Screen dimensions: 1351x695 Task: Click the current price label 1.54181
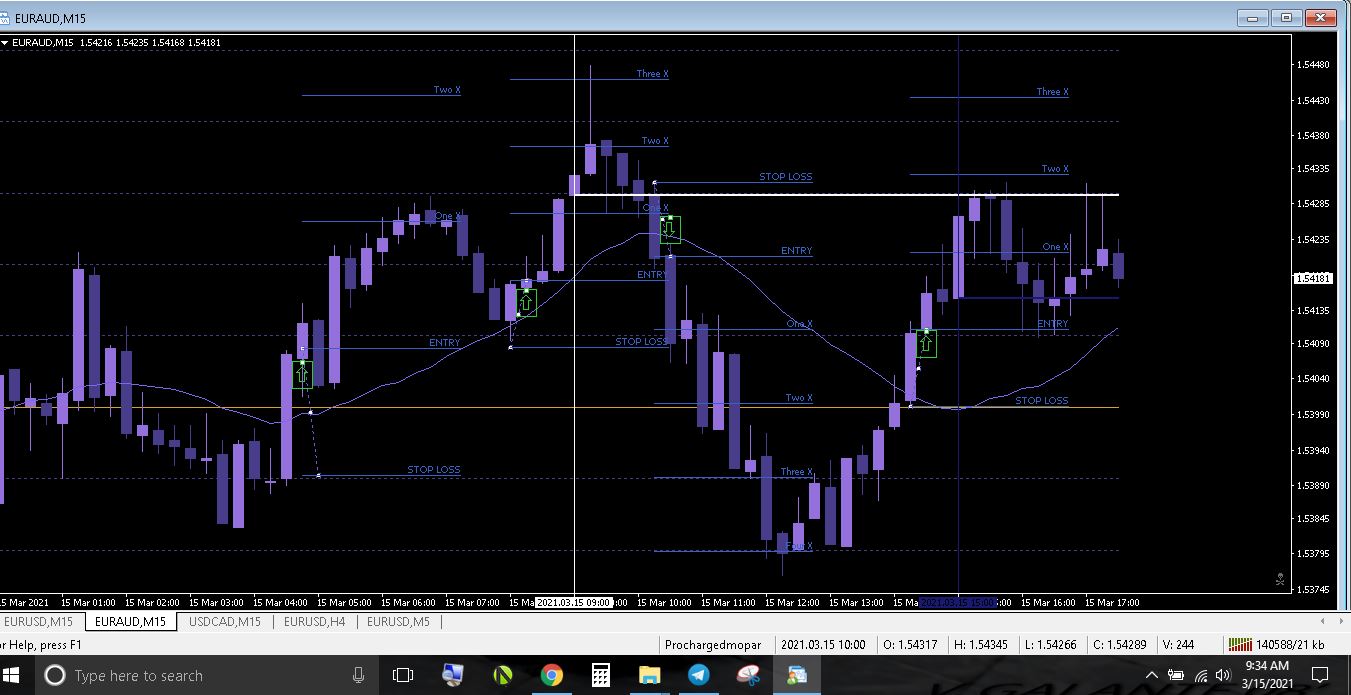pos(1311,278)
